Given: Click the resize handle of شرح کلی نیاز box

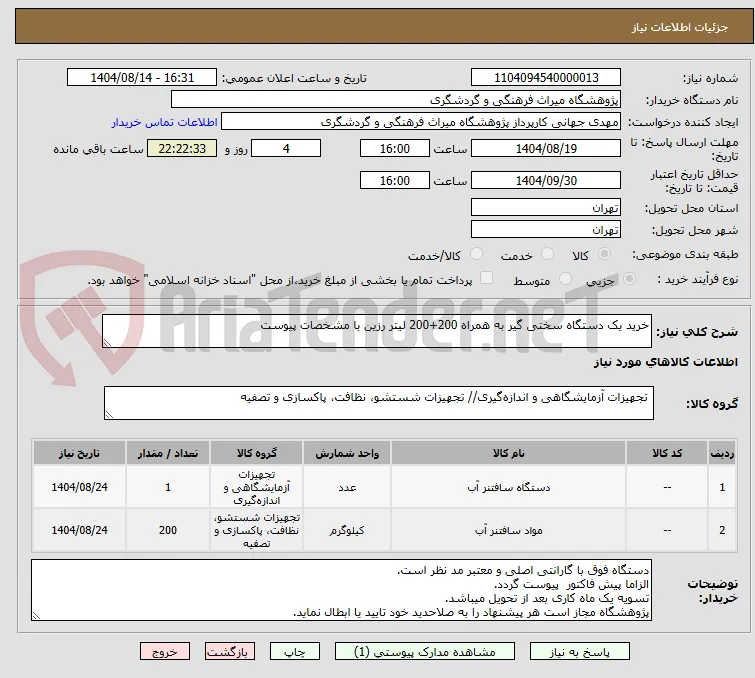Looking at the screenshot, I should (107, 342).
